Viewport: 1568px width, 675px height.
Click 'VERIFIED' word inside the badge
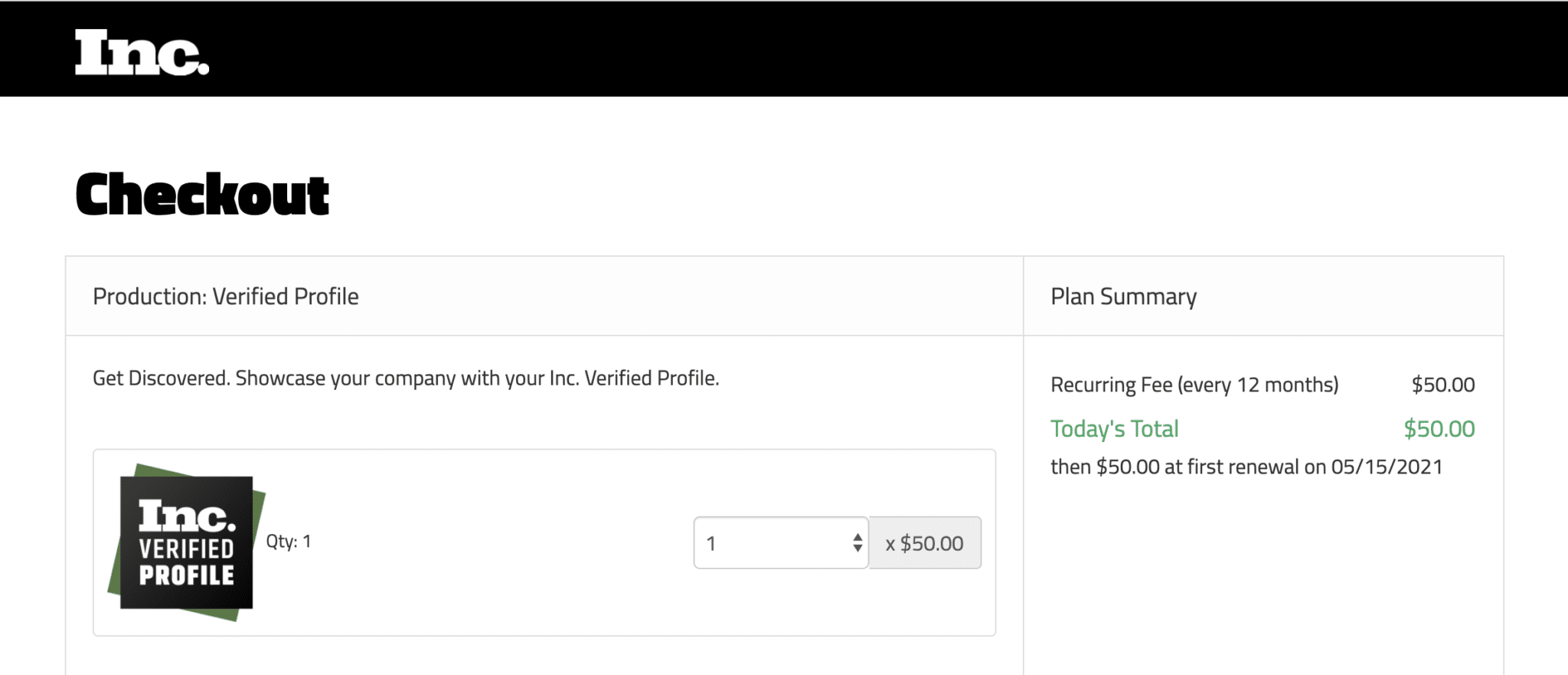[x=186, y=549]
